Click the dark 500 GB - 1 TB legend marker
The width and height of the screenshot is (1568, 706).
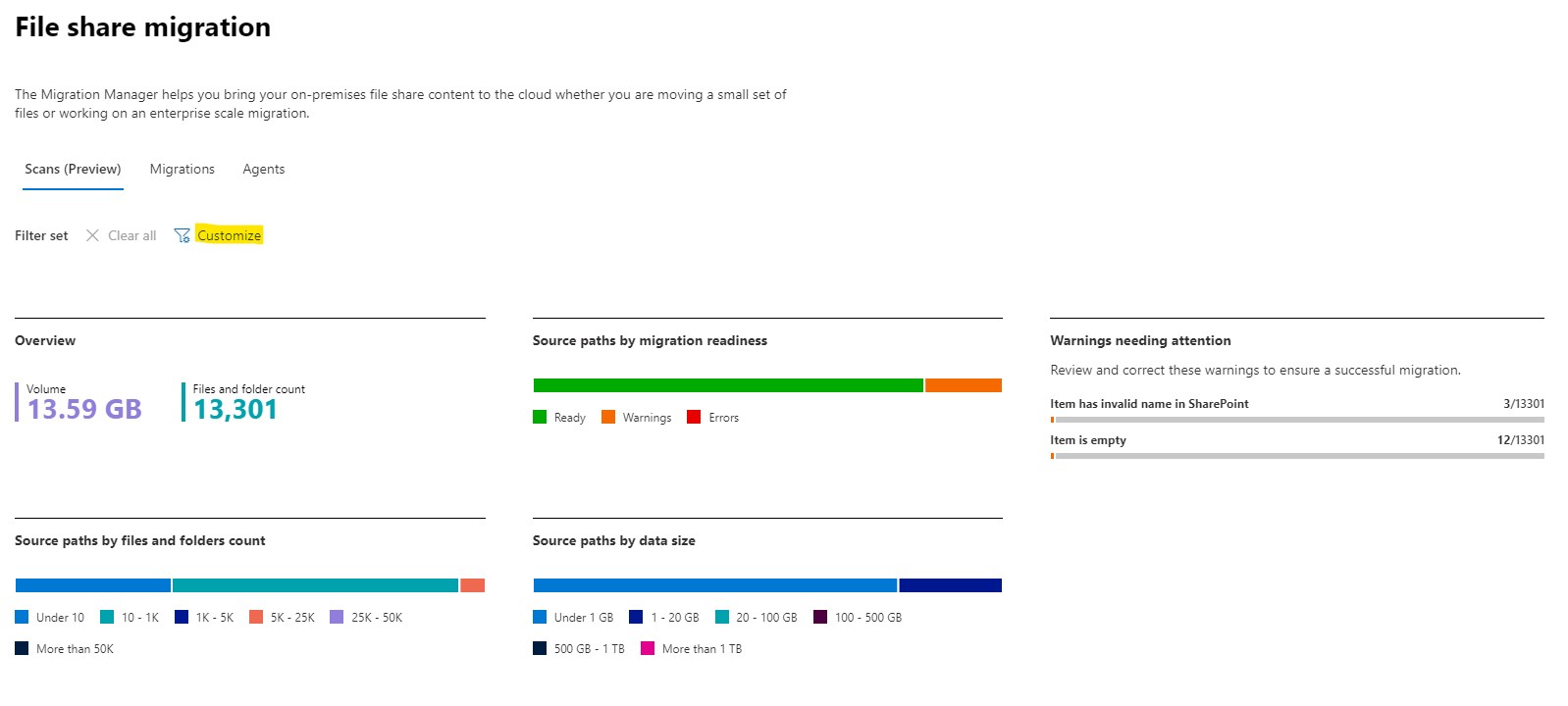[x=538, y=648]
